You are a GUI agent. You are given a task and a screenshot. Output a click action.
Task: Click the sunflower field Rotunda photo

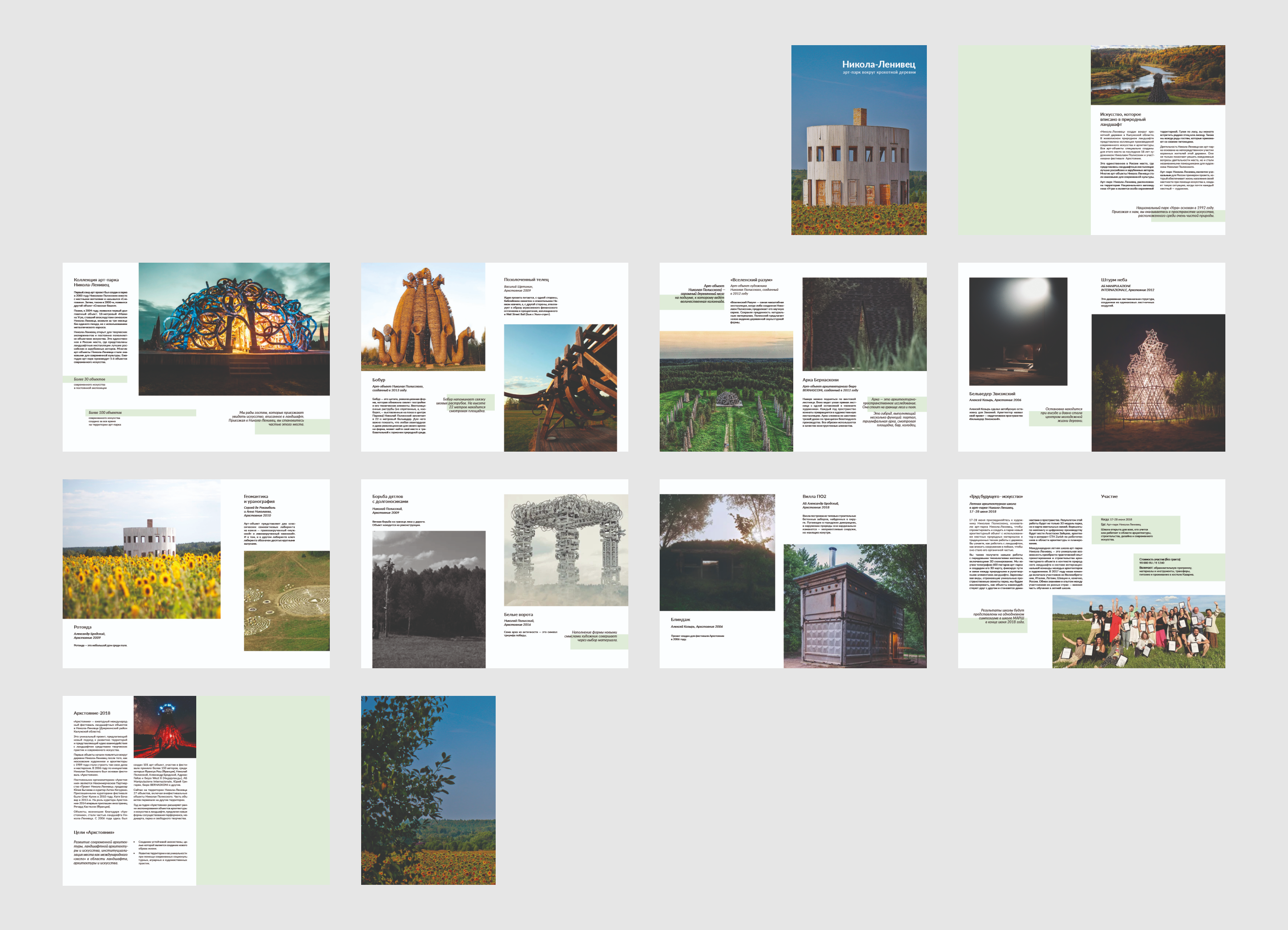141,549
